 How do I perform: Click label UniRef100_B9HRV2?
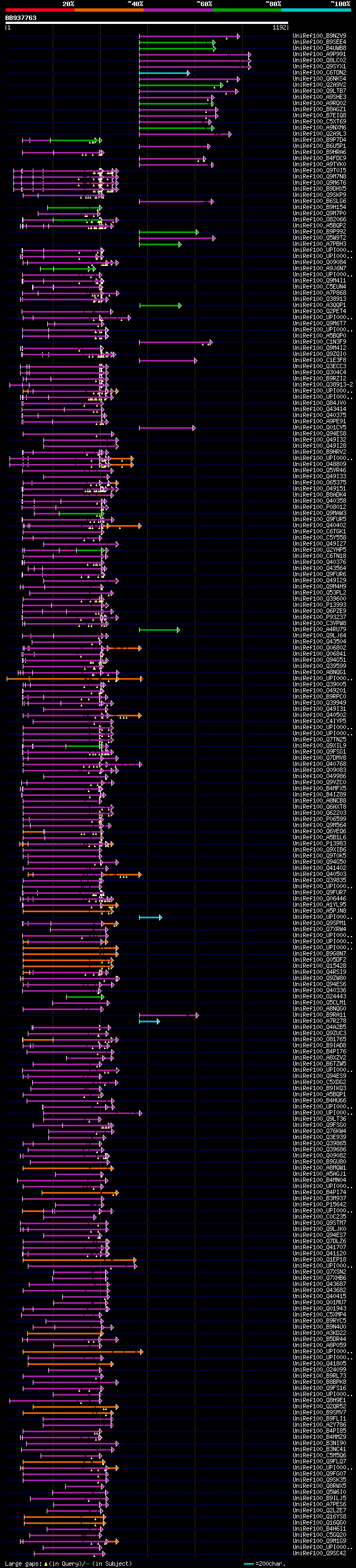[x=319, y=452]
